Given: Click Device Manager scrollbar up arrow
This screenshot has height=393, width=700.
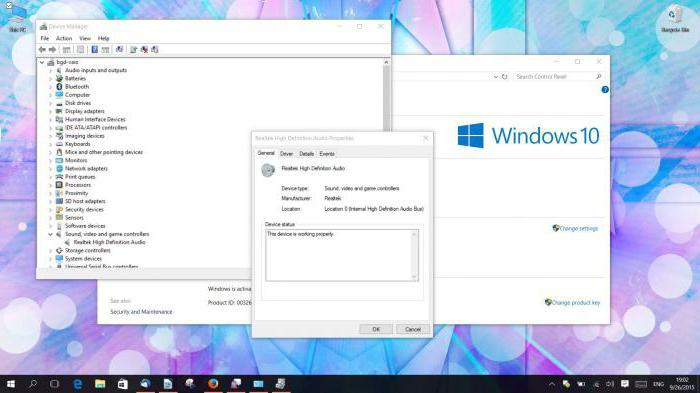Looking at the screenshot, I should 386,63.
